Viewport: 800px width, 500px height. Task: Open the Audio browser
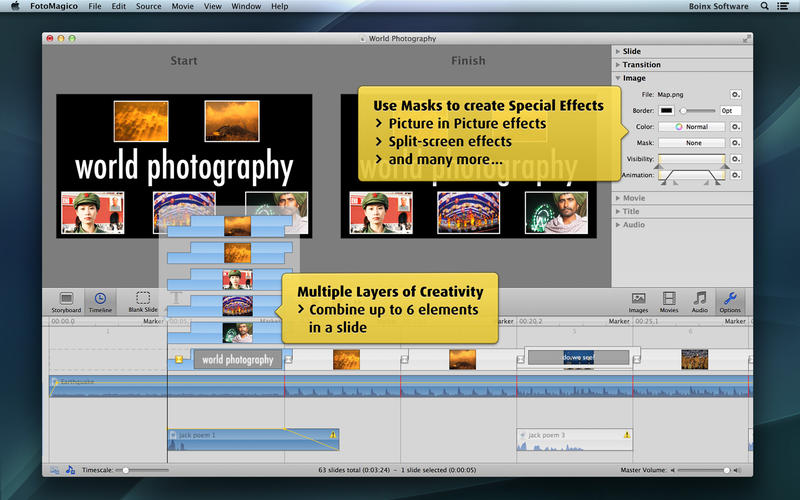[x=699, y=302]
